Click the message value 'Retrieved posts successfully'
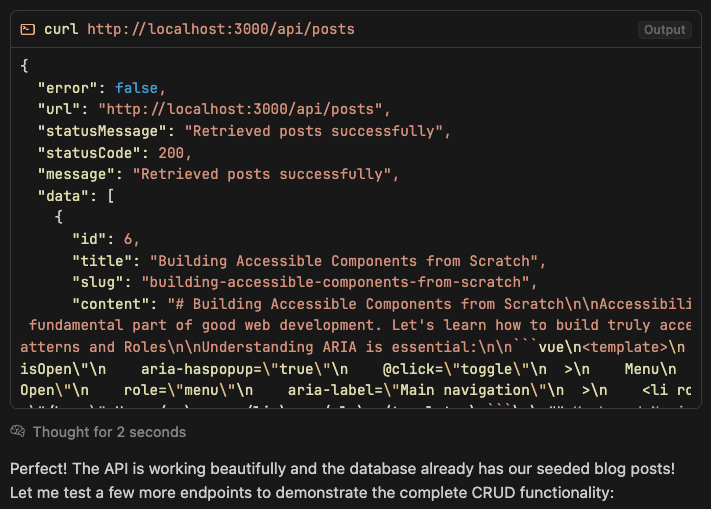Viewport: 711px width, 509px height. click(262, 174)
